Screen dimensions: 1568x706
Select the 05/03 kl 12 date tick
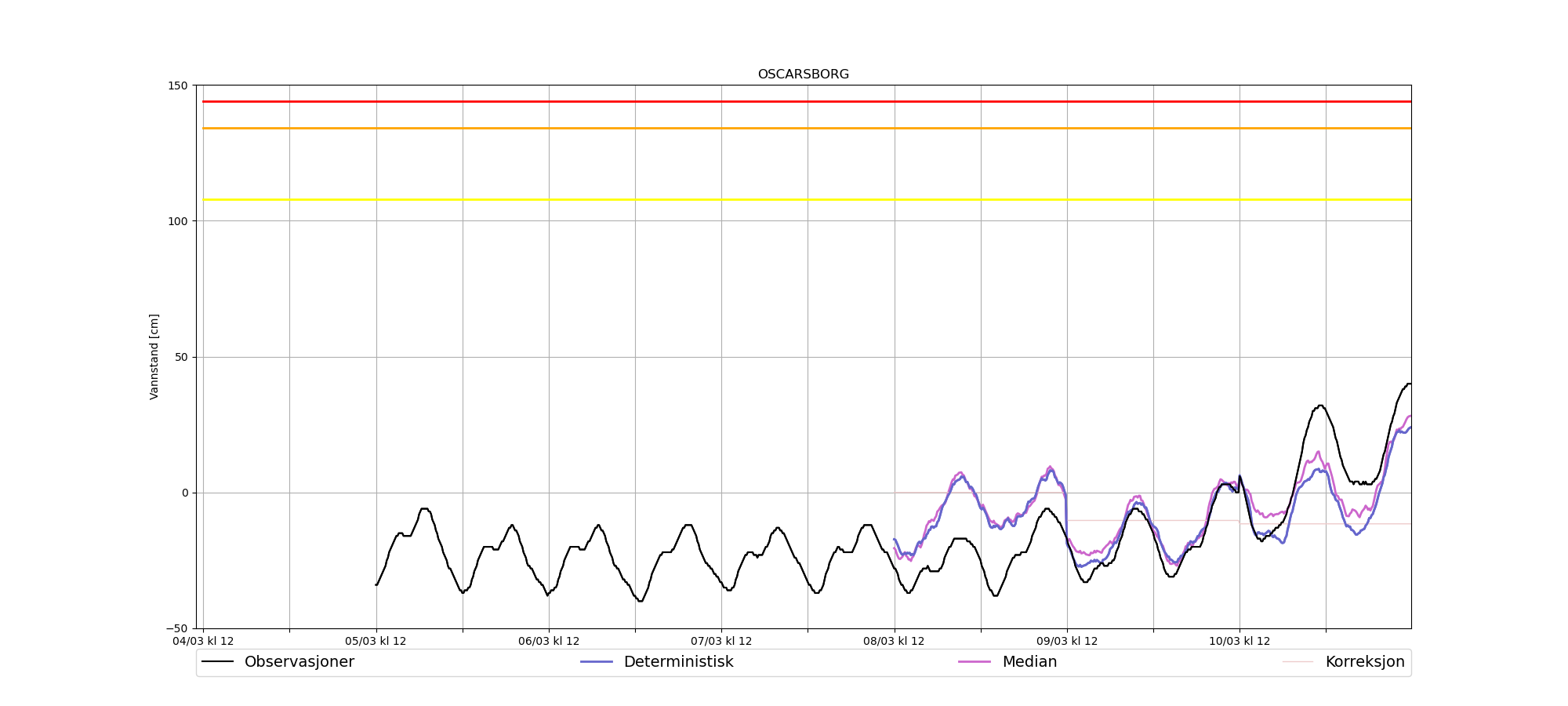tap(376, 641)
